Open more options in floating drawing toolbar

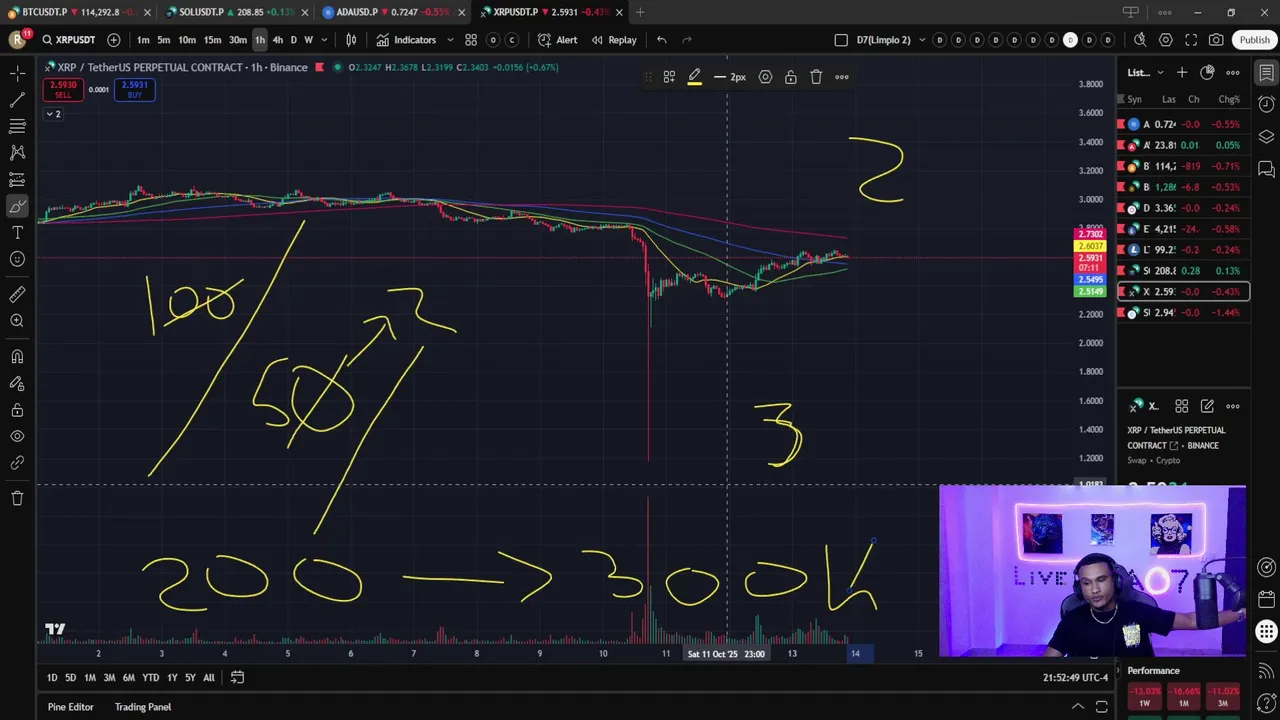842,77
